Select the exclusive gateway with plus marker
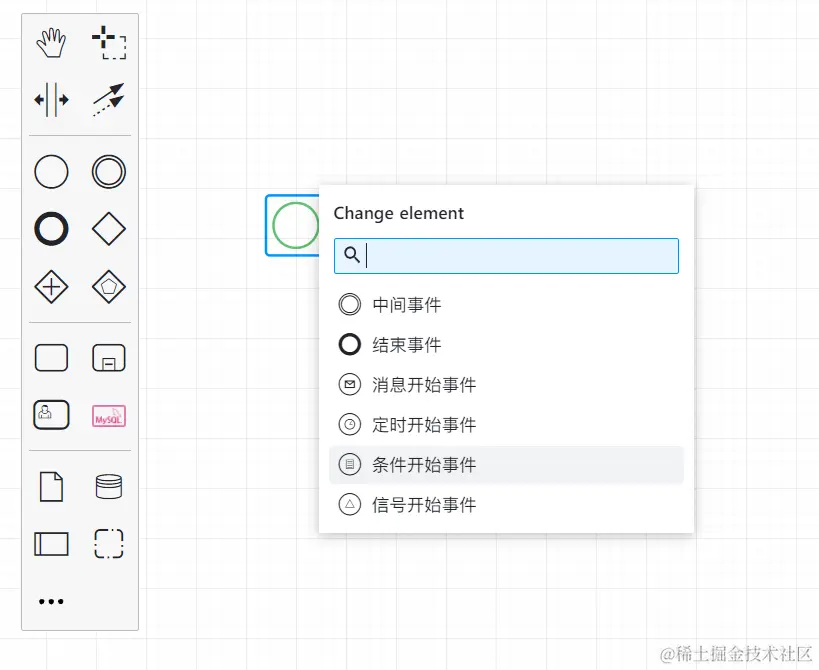 pyautogui.click(x=51, y=287)
